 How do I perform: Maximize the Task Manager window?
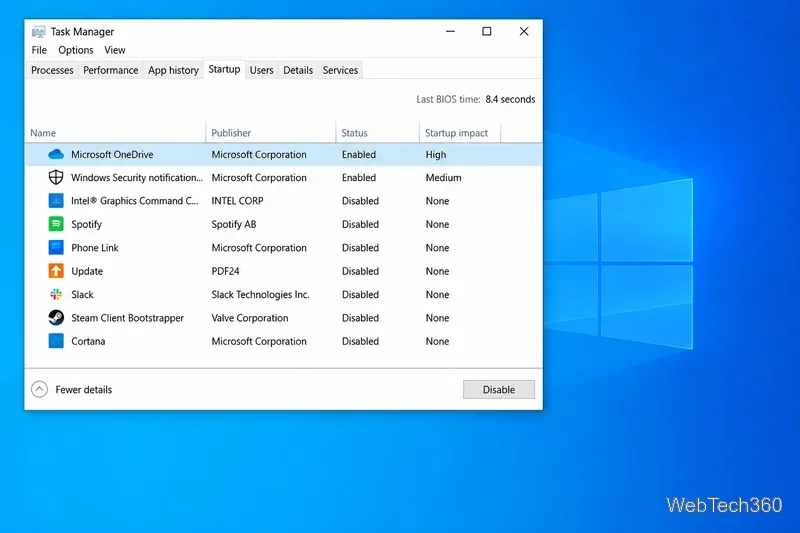(x=487, y=32)
